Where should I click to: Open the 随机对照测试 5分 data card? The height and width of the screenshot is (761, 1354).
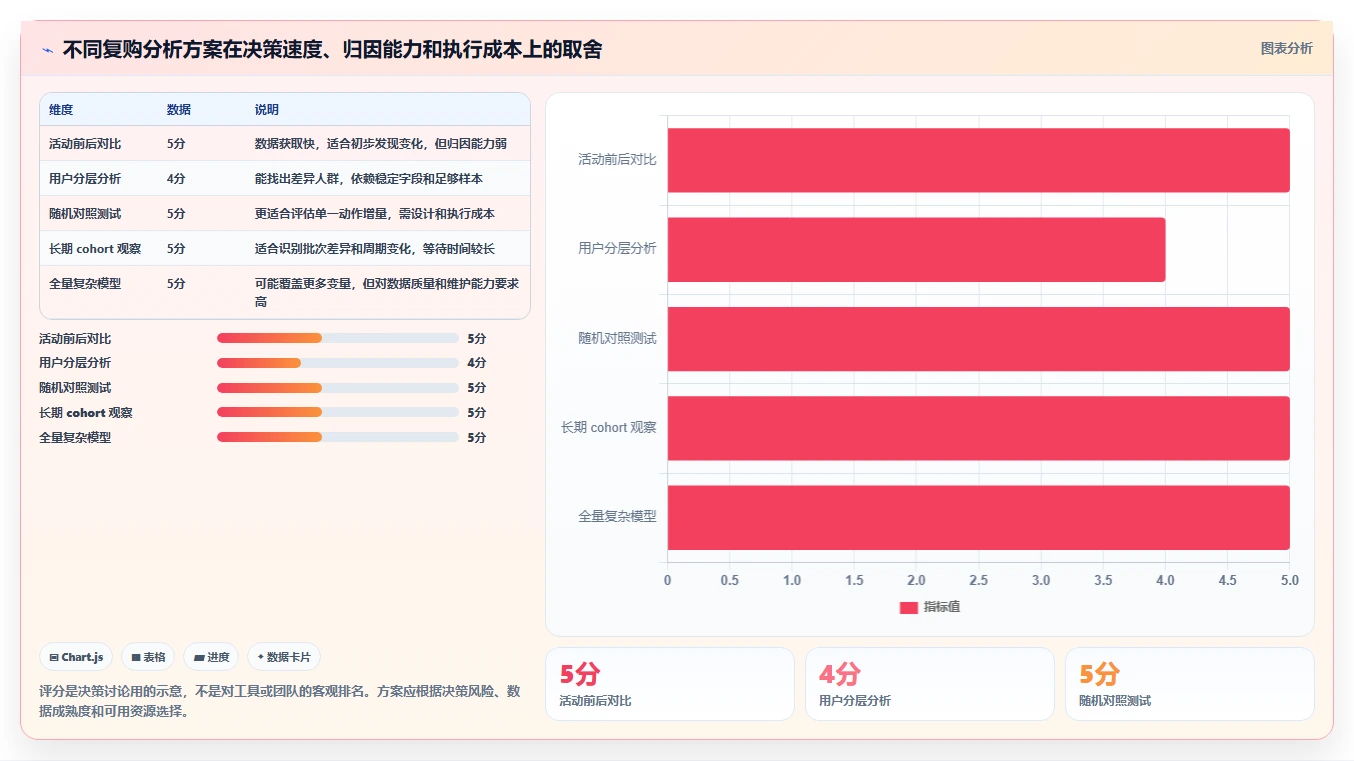tap(1190, 684)
